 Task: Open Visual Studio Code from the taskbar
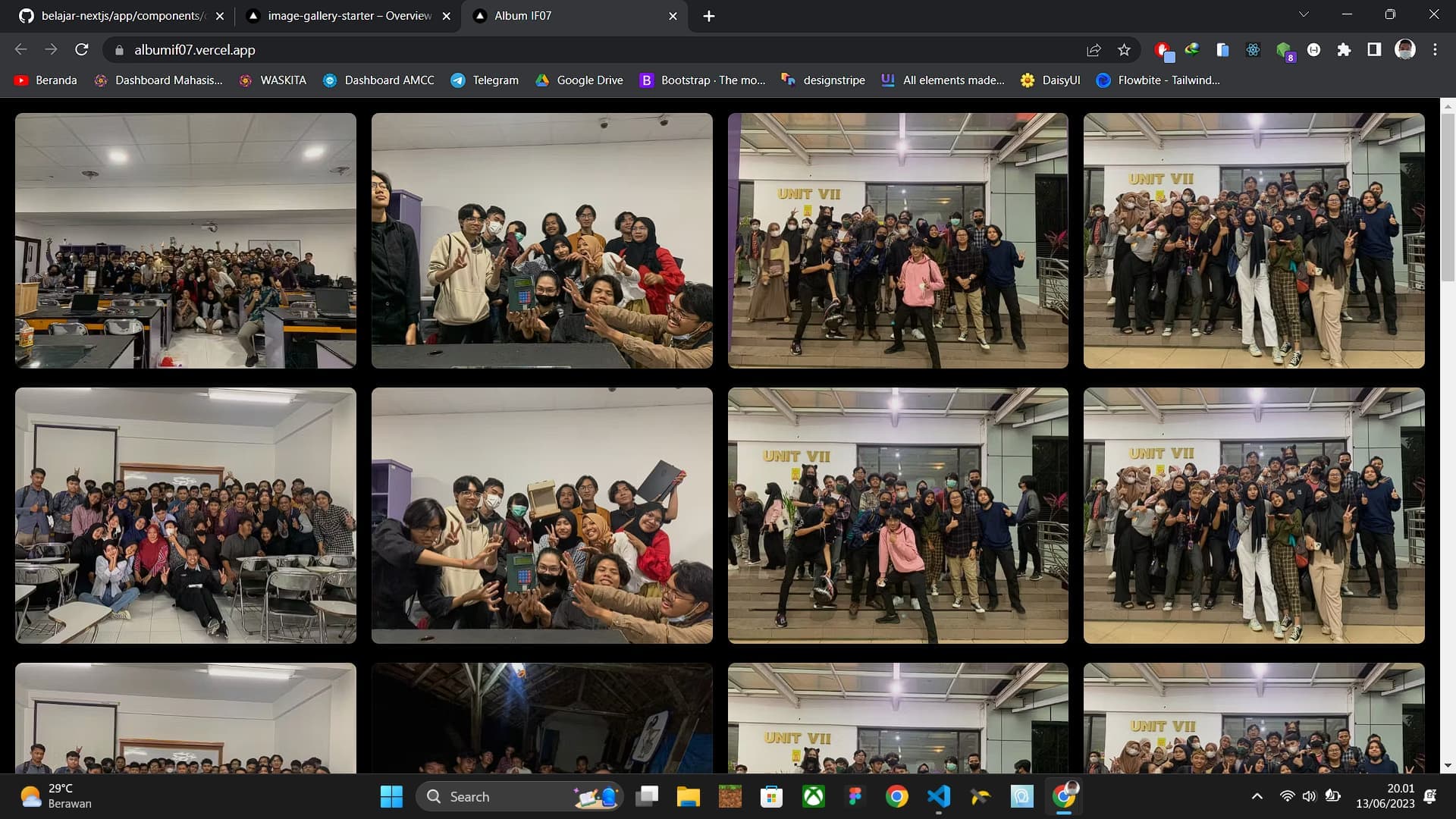point(939,796)
